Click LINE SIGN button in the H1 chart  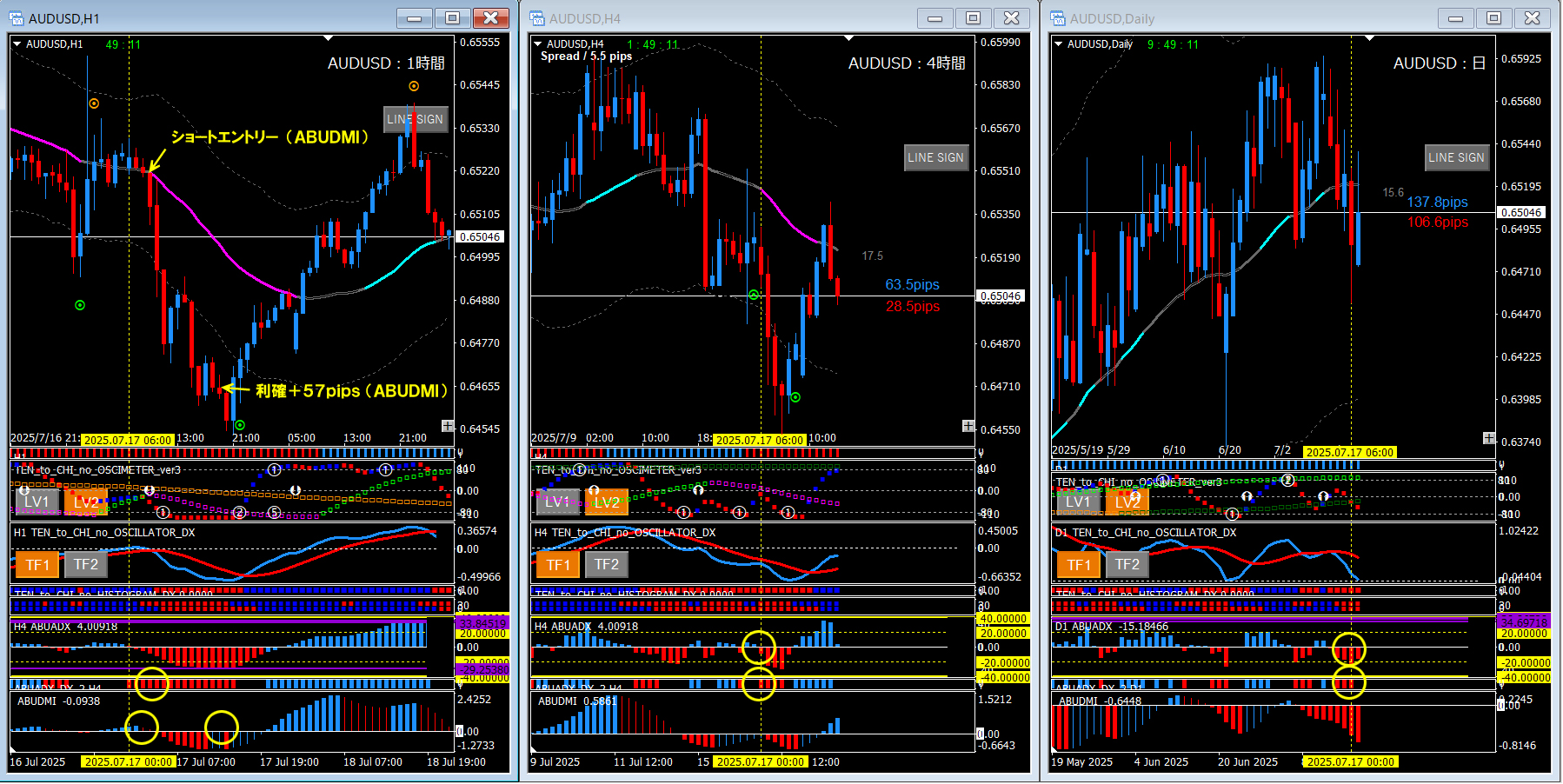416,119
